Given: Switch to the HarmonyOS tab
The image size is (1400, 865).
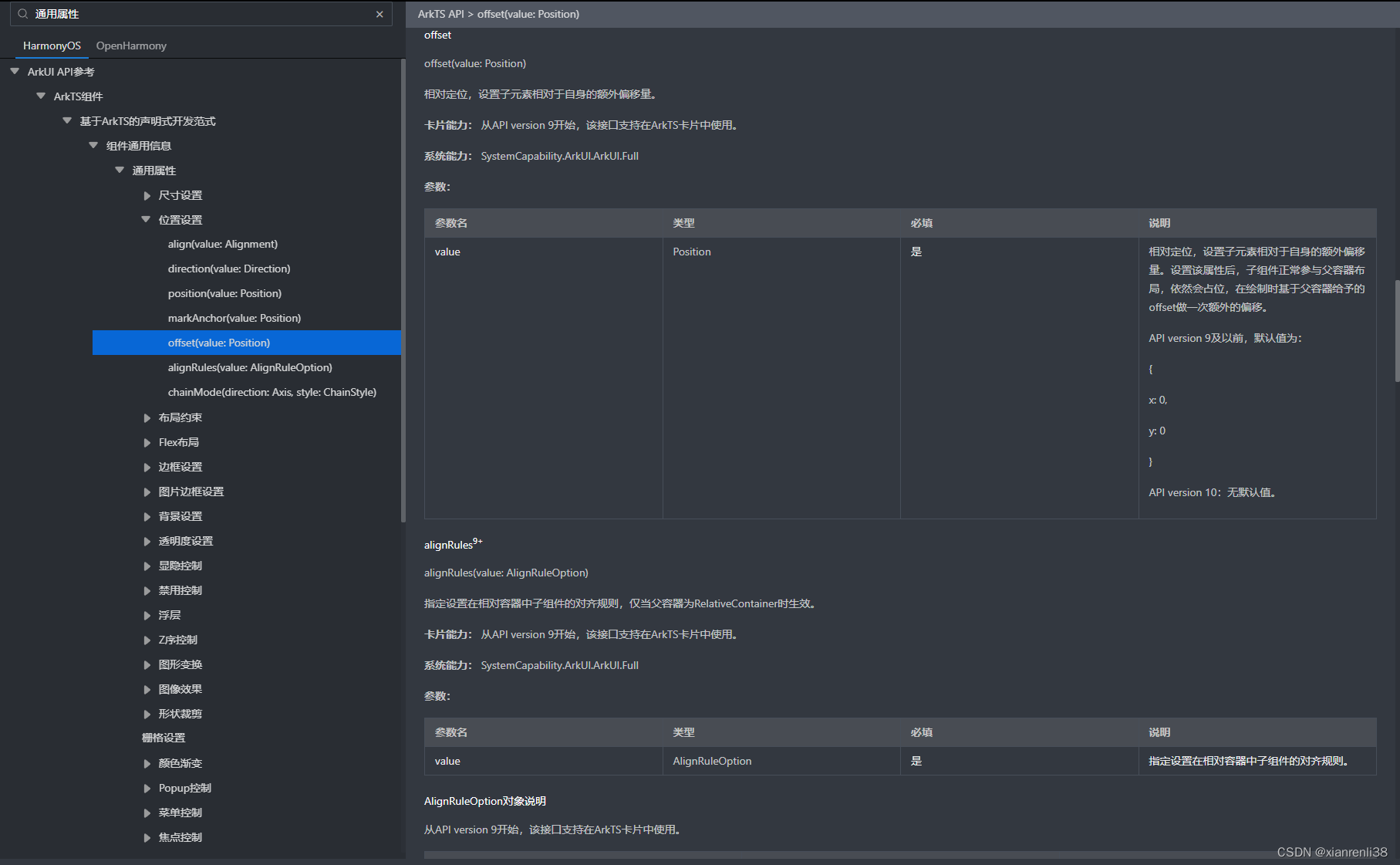Looking at the screenshot, I should 52,46.
